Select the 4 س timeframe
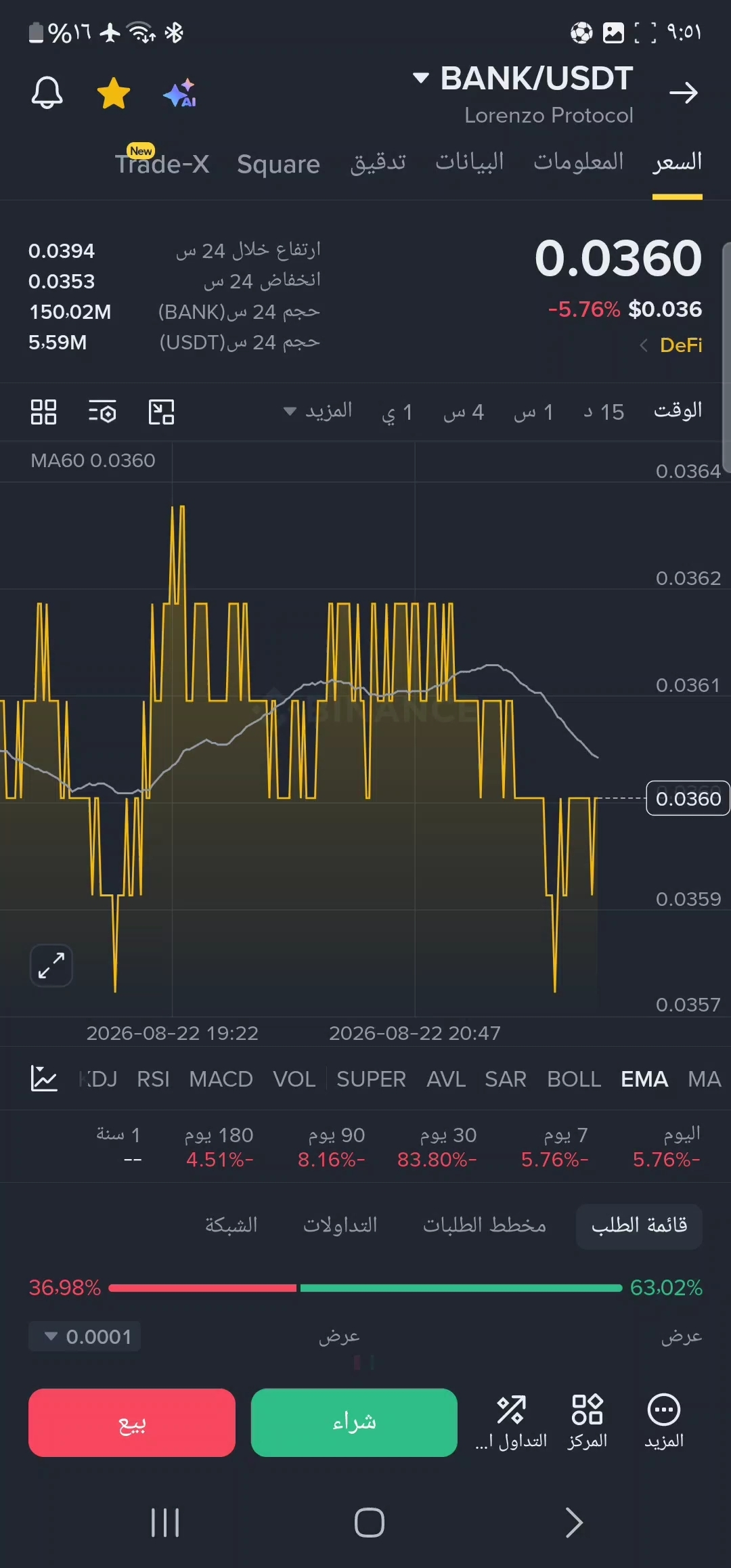Viewport: 731px width, 1568px height. (464, 412)
